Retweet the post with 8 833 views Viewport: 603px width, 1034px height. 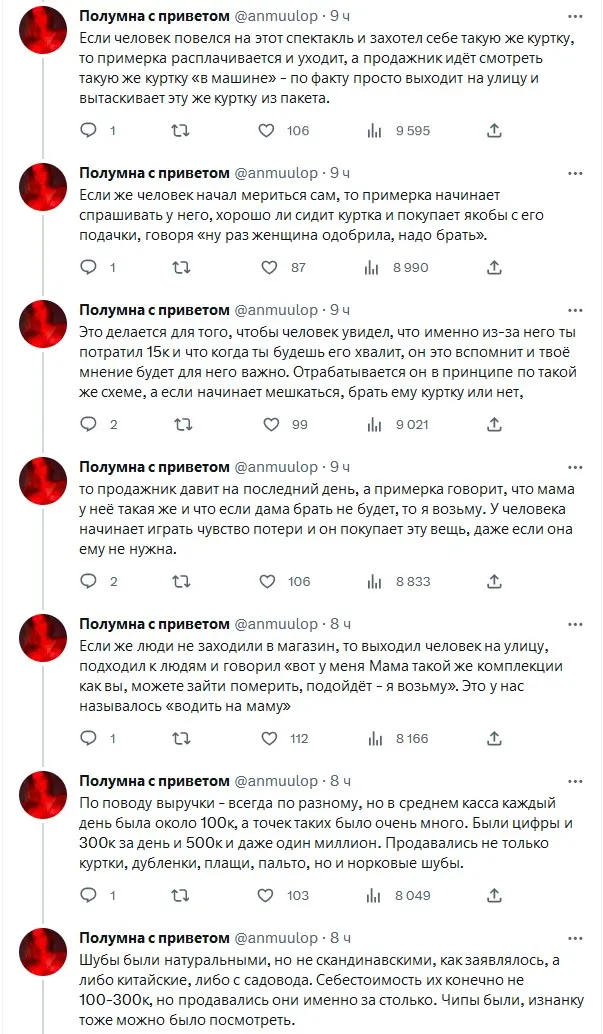coord(180,581)
